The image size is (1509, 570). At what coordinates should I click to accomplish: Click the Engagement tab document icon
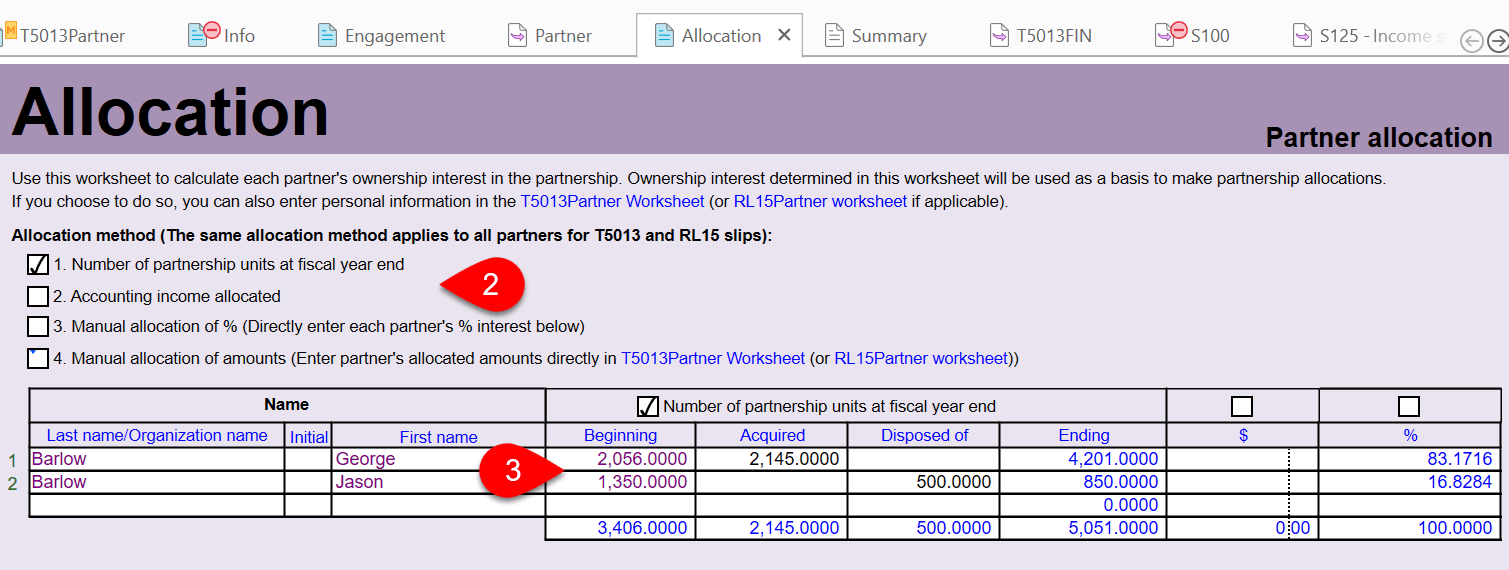pos(327,35)
